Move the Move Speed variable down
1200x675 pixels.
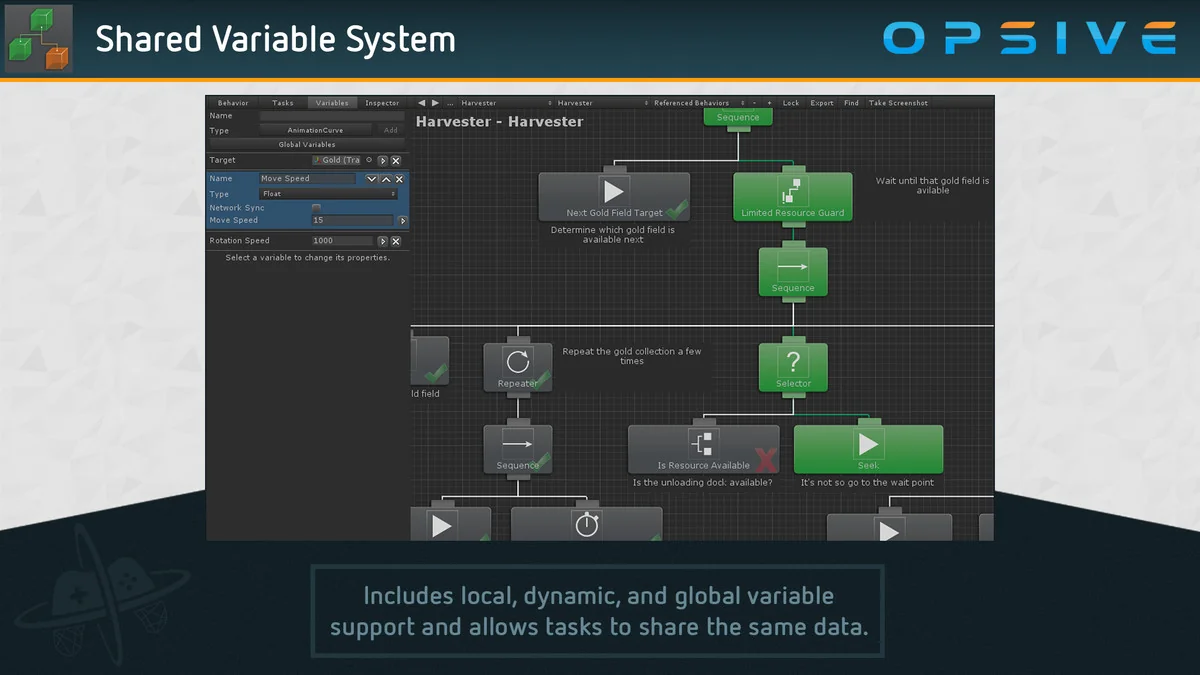click(372, 179)
